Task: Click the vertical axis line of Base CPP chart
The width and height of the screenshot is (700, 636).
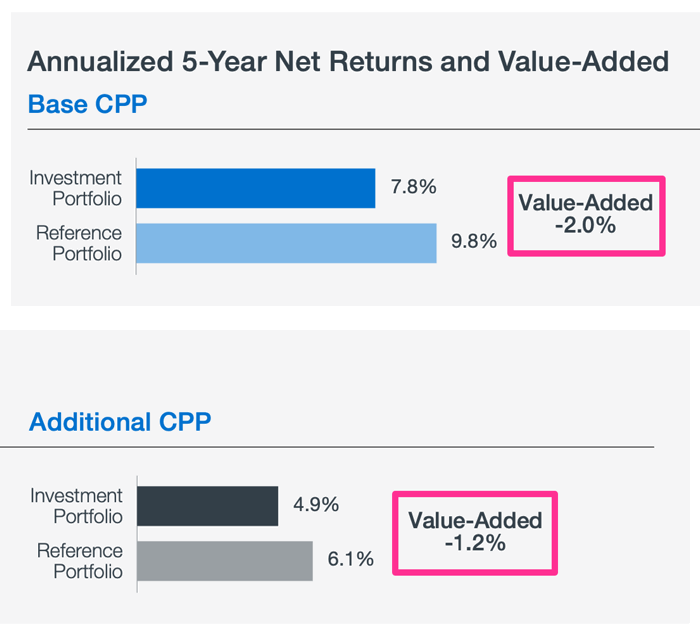Action: tap(136, 216)
